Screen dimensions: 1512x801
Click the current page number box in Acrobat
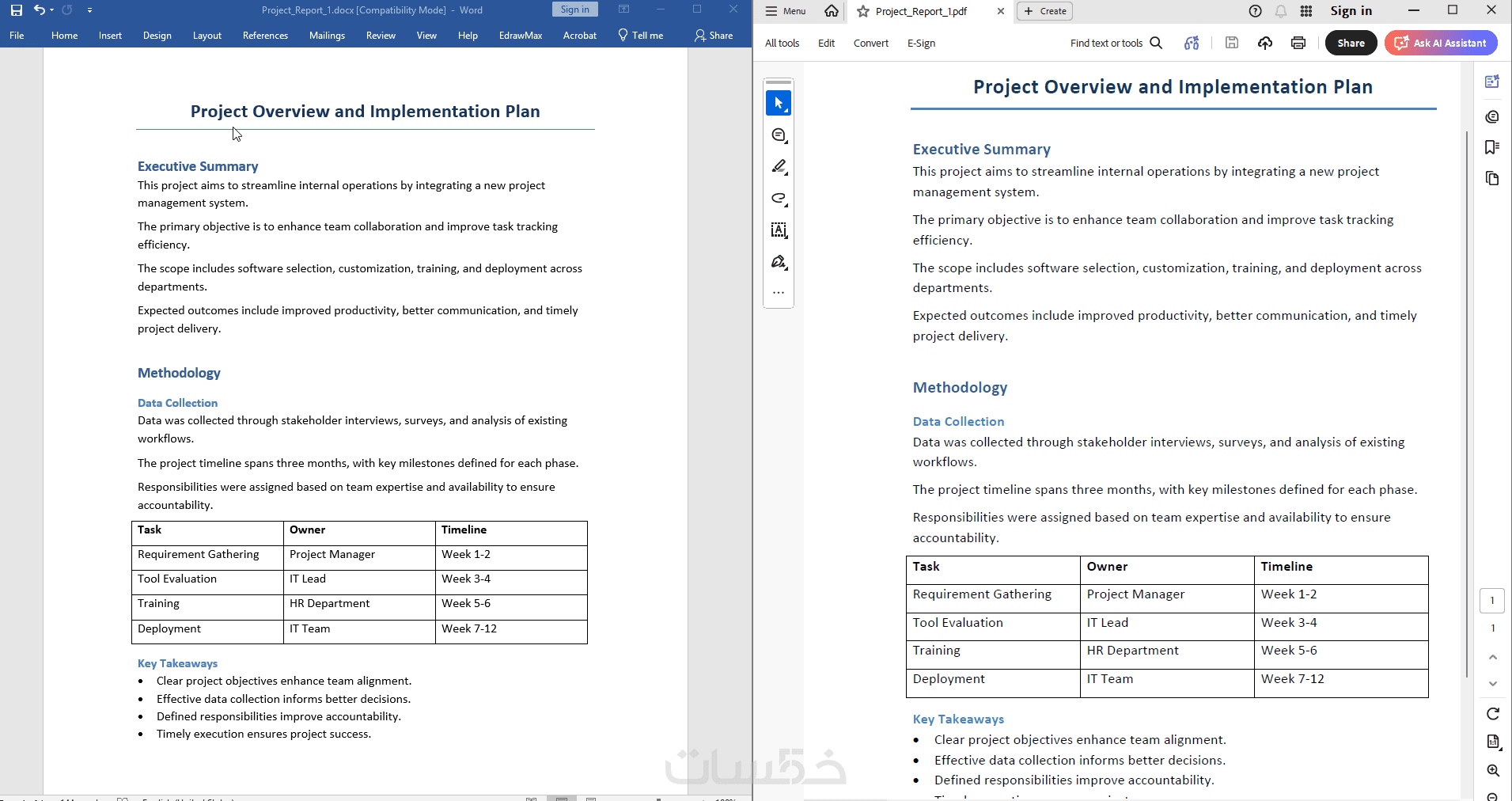click(1492, 601)
